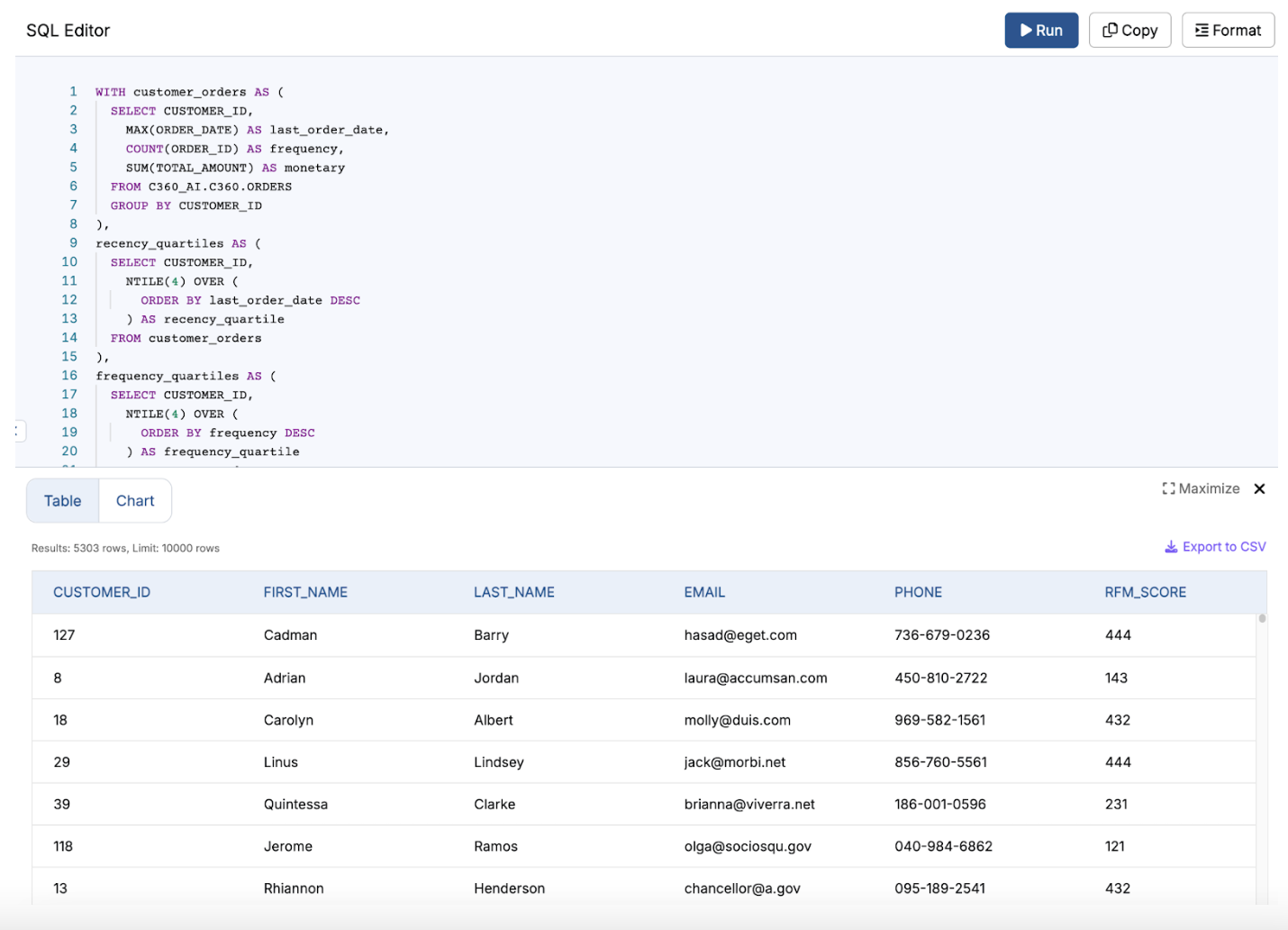This screenshot has height=930, width=1288.
Task: Select the Ramos last name cell
Action: 495,846
